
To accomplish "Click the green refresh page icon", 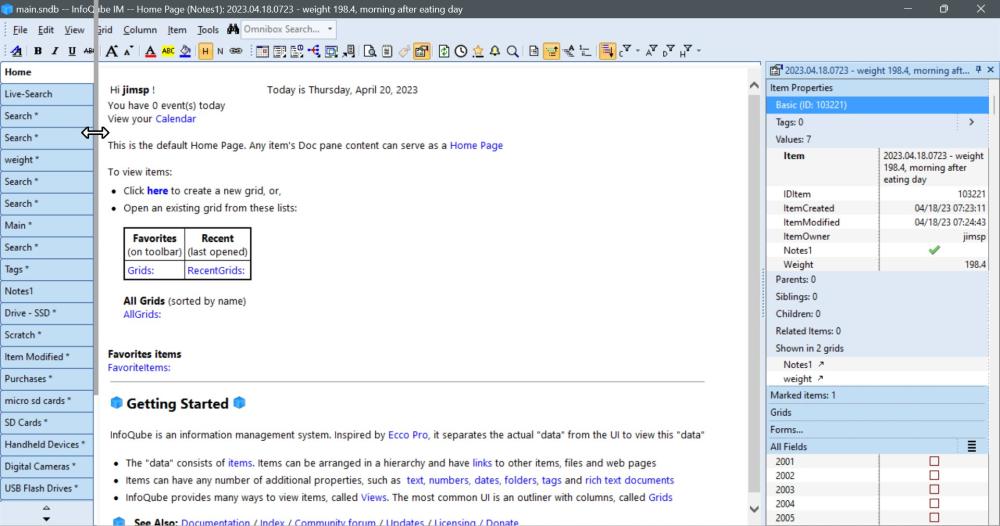I will pyautogui.click(x=444, y=51).
